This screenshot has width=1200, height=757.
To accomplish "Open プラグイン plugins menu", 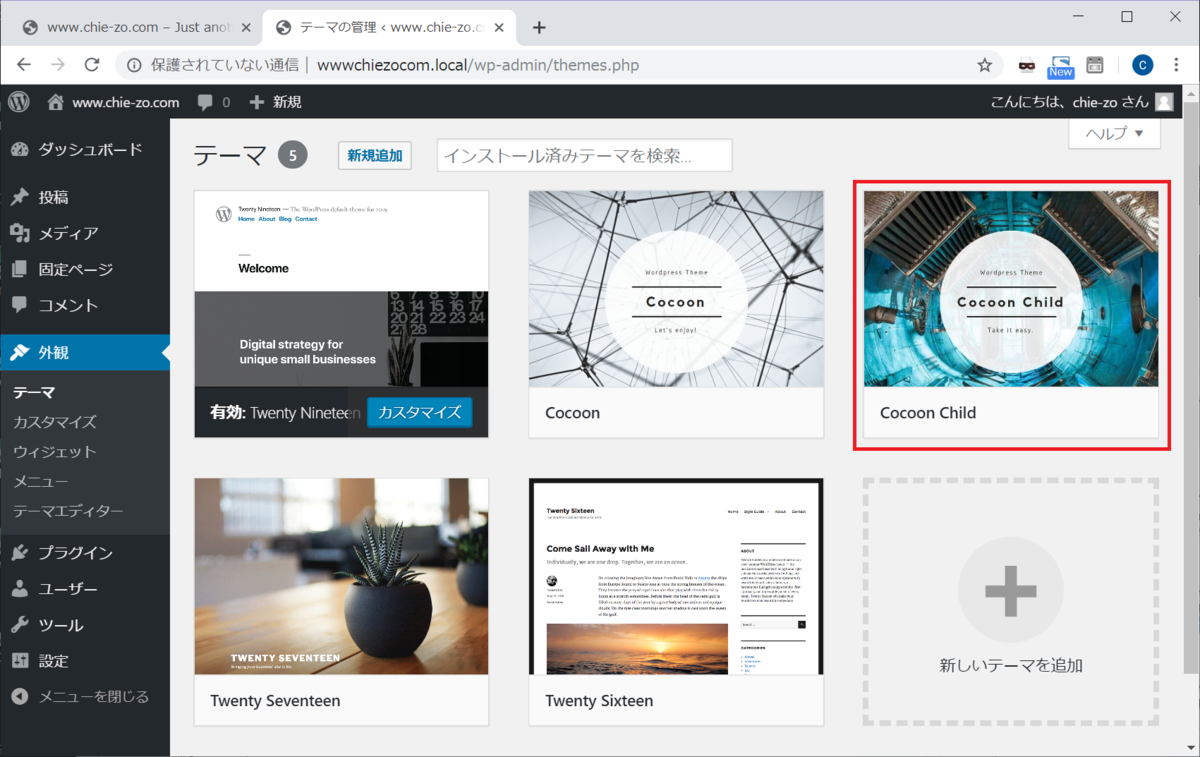I will pos(85,553).
